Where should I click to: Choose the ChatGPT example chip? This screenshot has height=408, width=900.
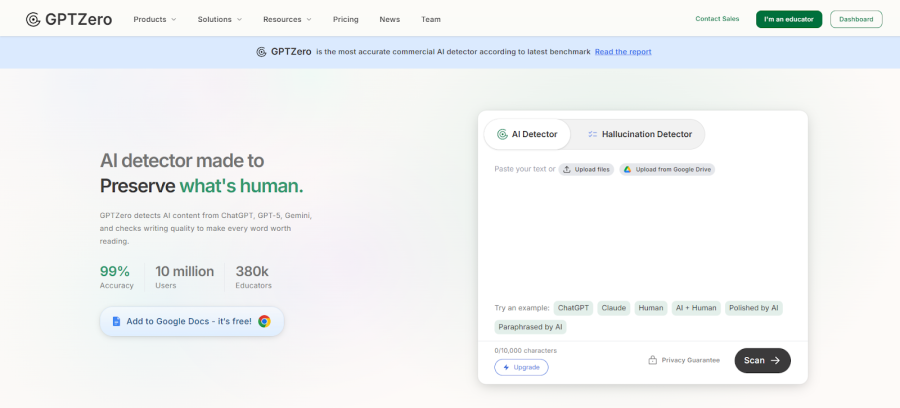pyautogui.click(x=573, y=308)
